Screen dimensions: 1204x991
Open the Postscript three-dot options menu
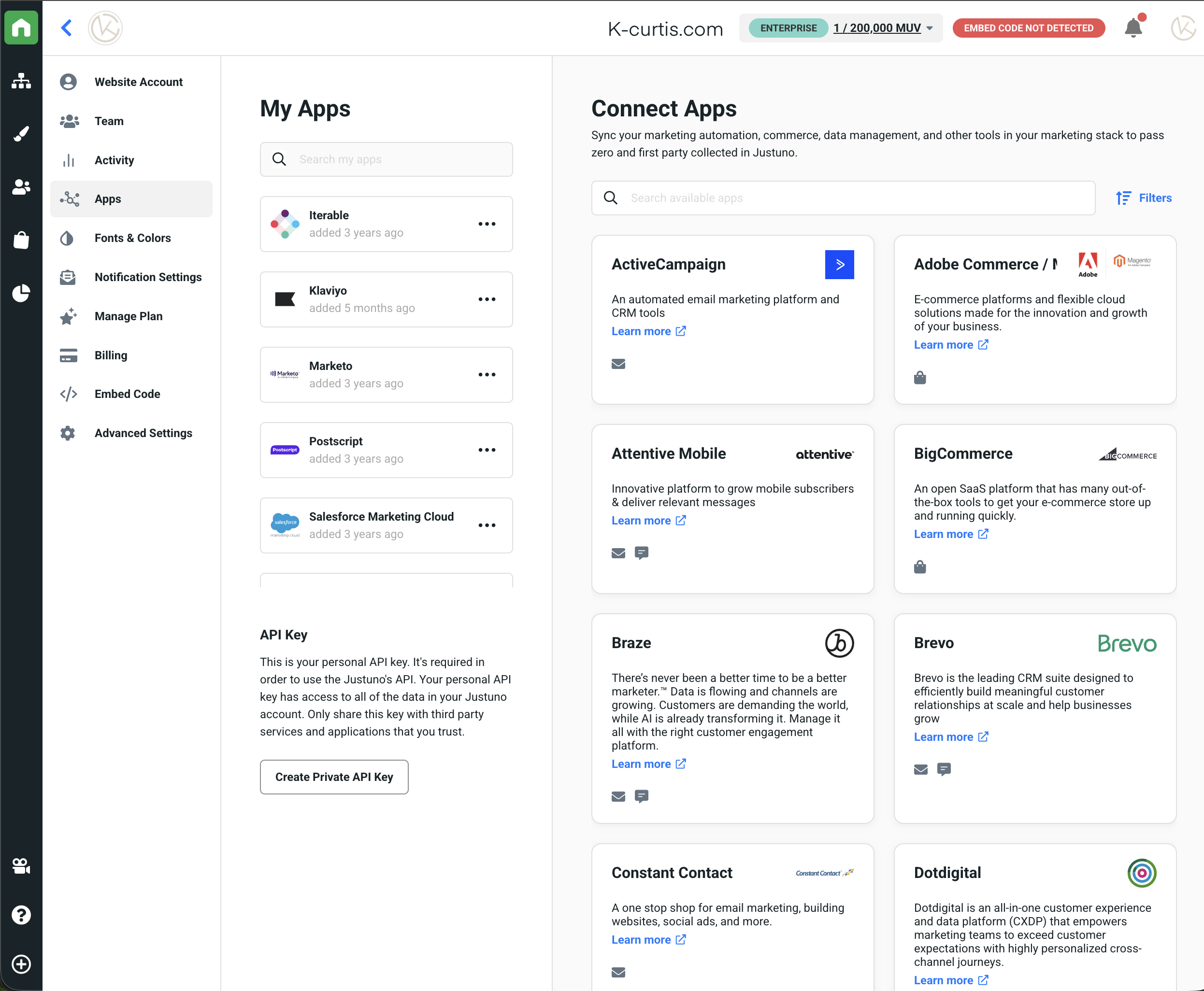[x=487, y=450]
